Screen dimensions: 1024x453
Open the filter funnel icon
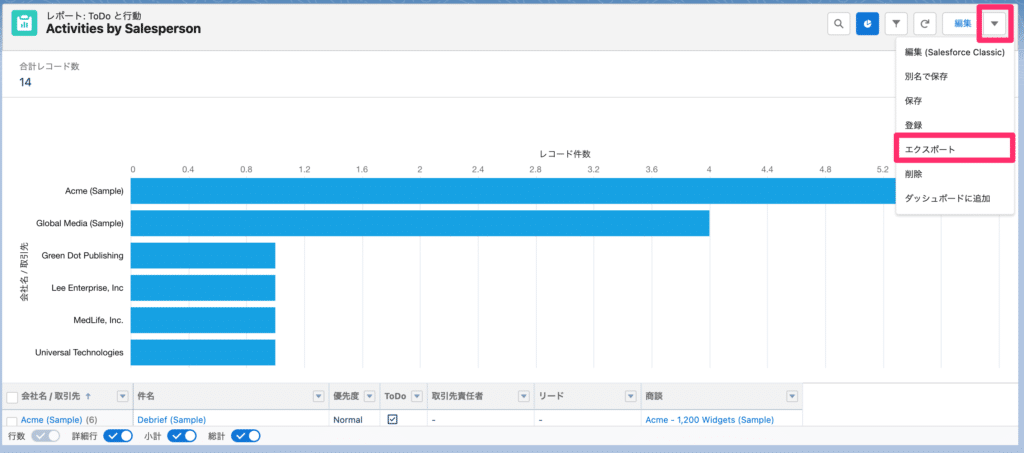(x=896, y=23)
